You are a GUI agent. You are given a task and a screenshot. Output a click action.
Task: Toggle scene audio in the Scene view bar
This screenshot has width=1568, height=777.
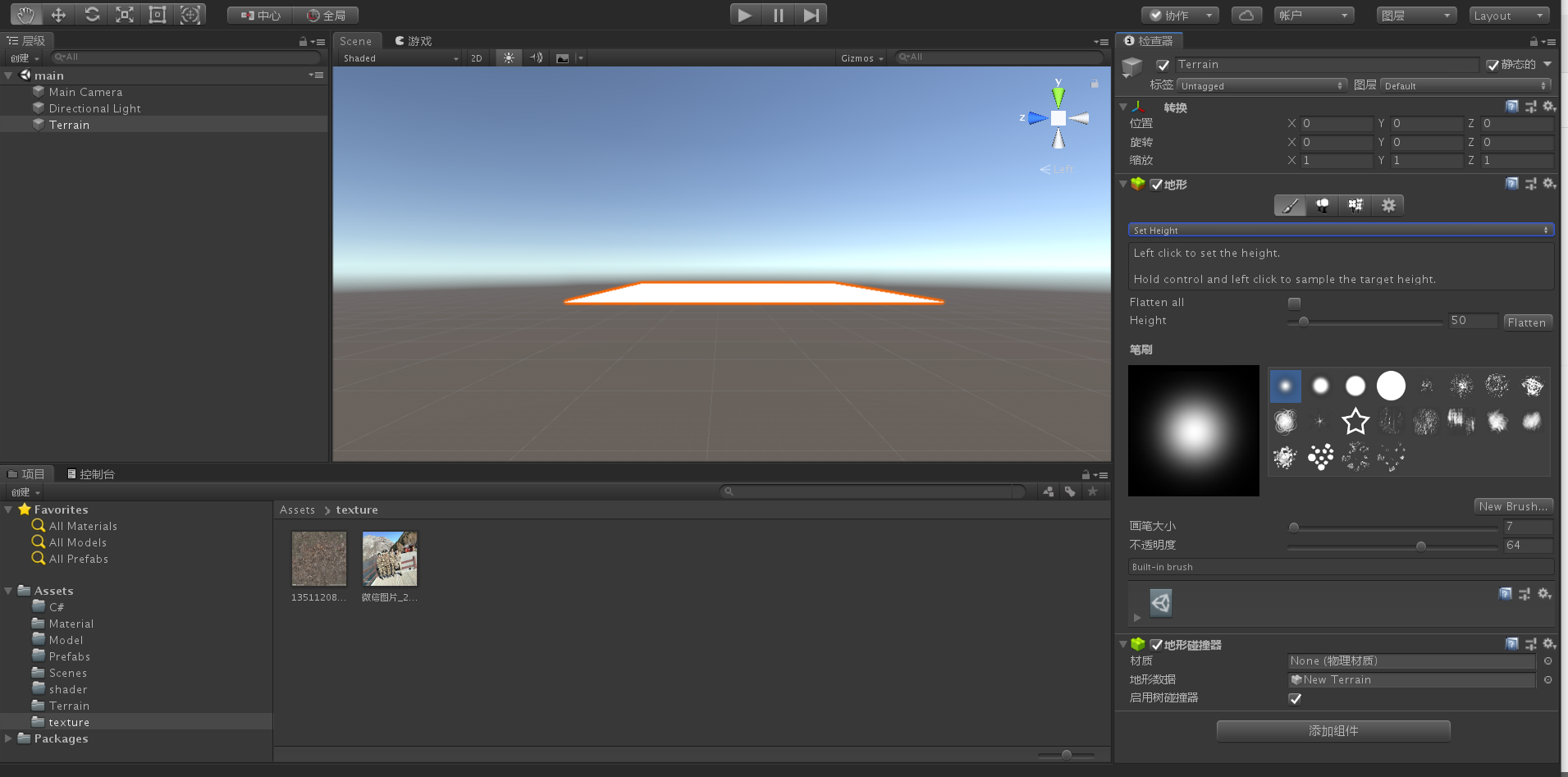coord(535,57)
